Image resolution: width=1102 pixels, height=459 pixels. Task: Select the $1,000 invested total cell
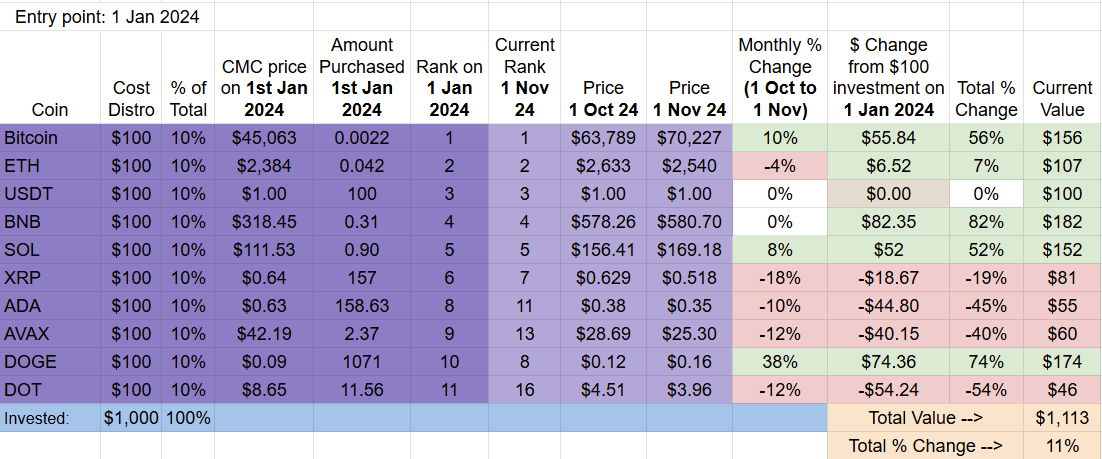131,418
